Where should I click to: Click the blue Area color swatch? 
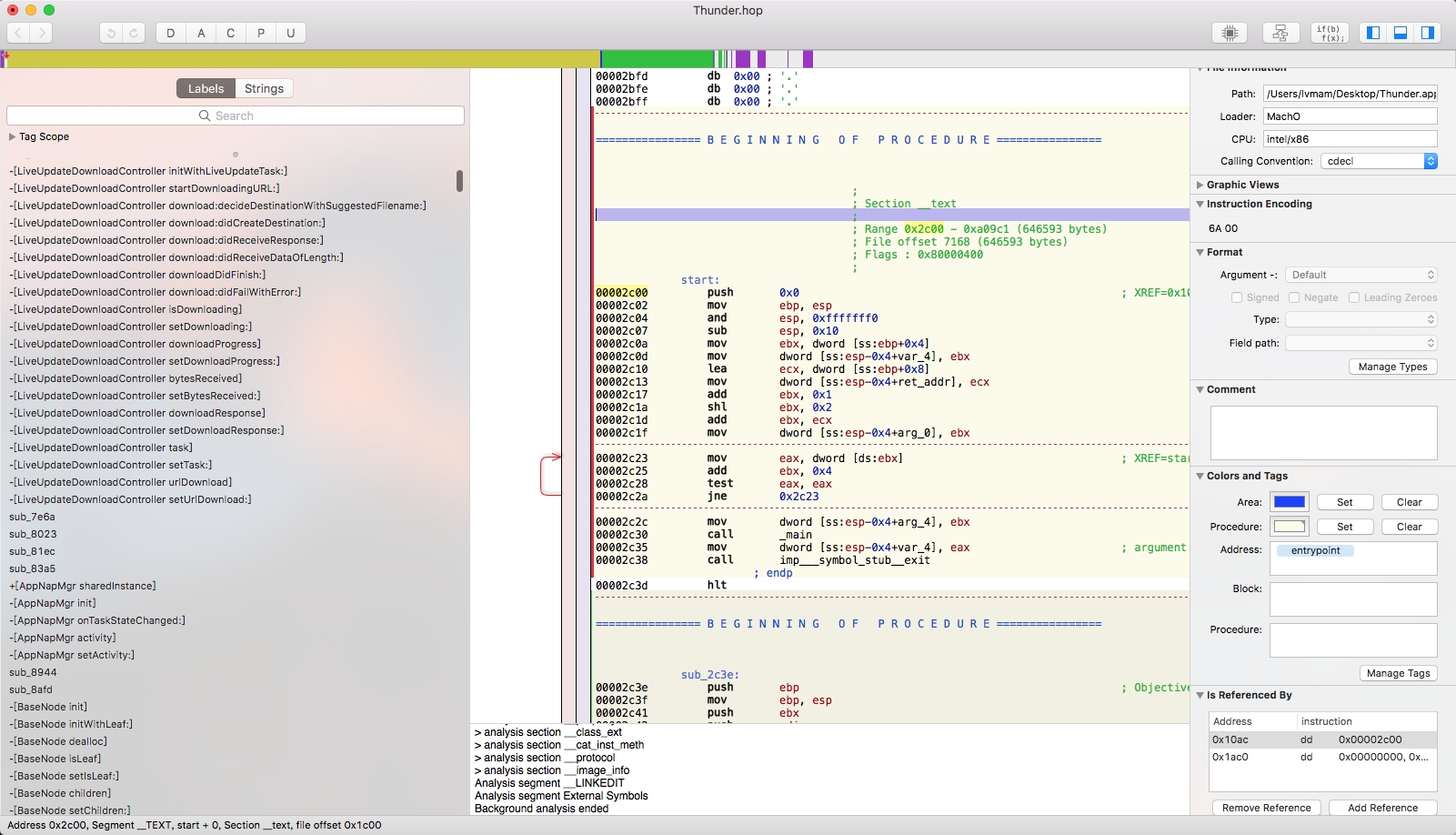point(1290,502)
